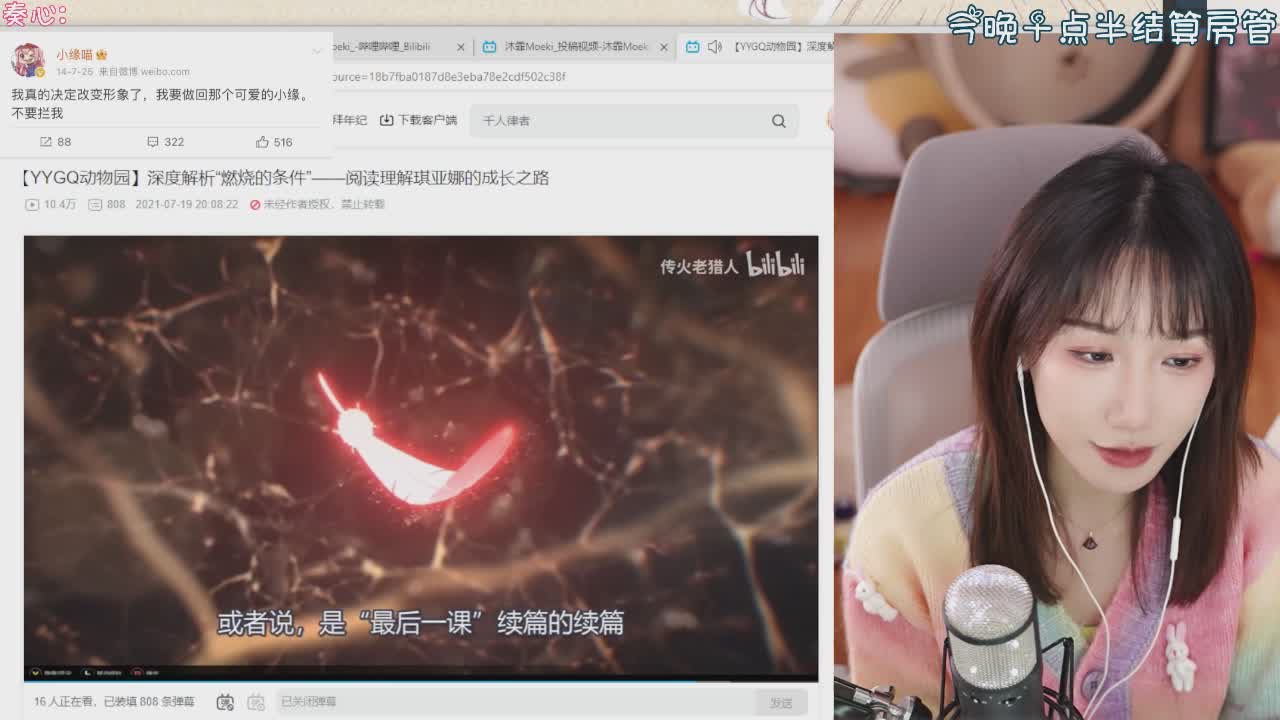Toggle the danmaku display switch icon

[225, 702]
